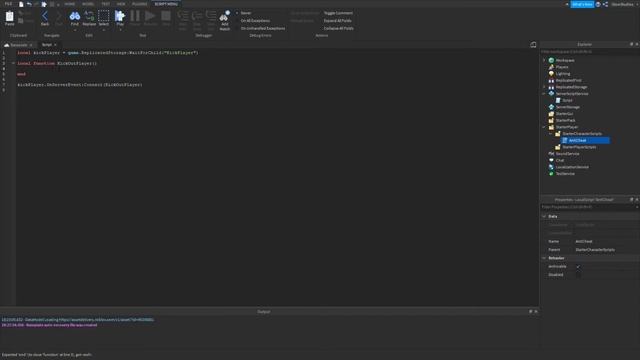Viewport: 640px width, 360px height.
Task: Start a playtest with the Play icon
Action: (x=120, y=16)
